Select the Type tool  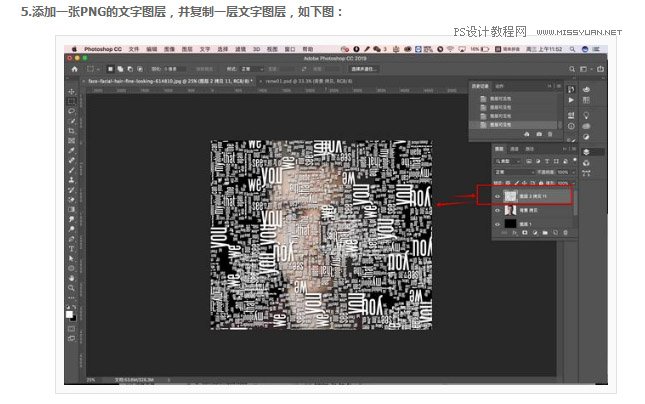(x=72, y=249)
